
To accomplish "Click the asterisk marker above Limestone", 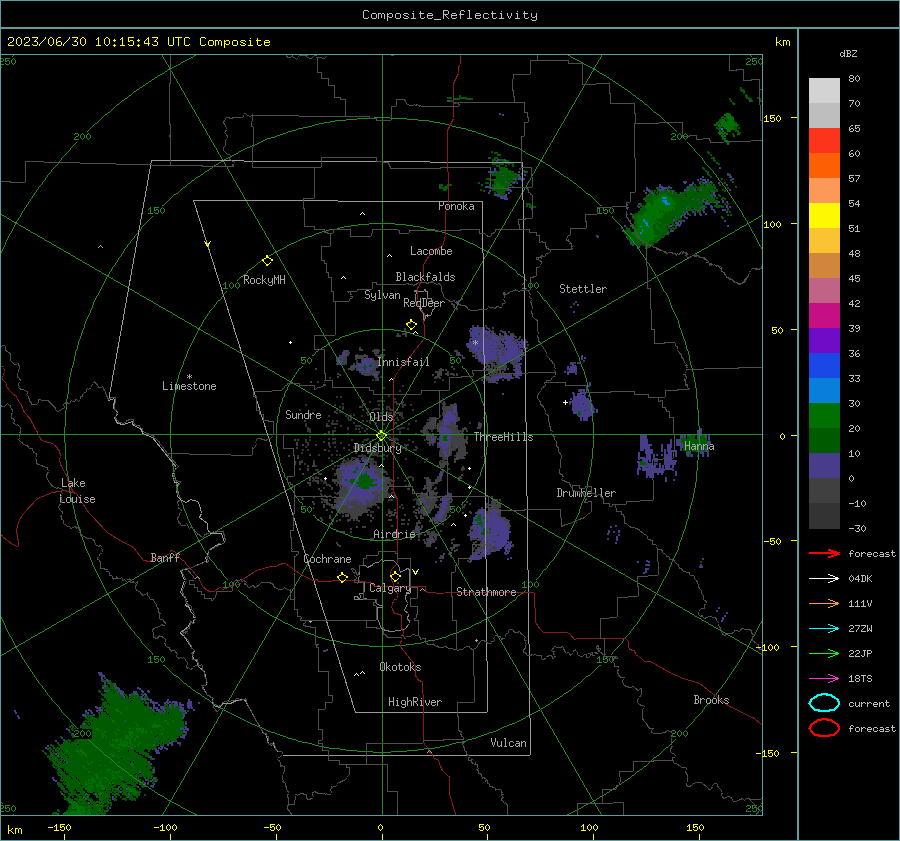I will pos(189,377).
